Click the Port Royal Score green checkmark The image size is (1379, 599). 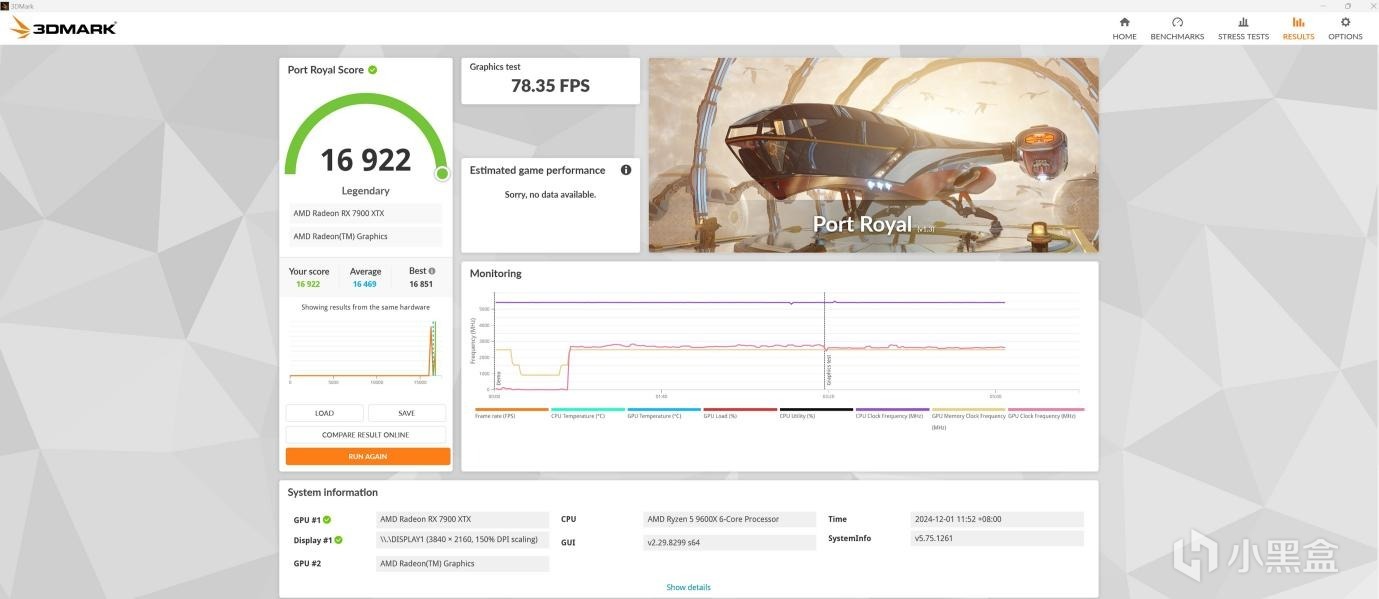(373, 70)
